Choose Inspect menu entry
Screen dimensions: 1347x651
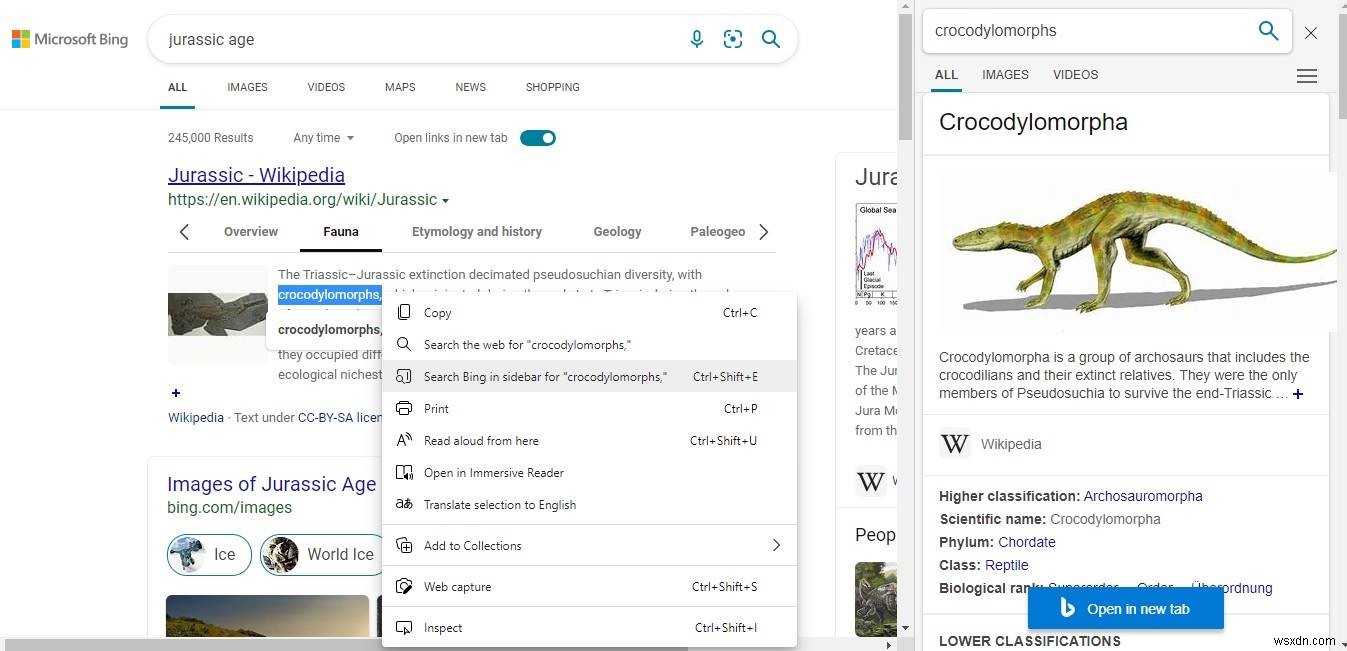590,628
